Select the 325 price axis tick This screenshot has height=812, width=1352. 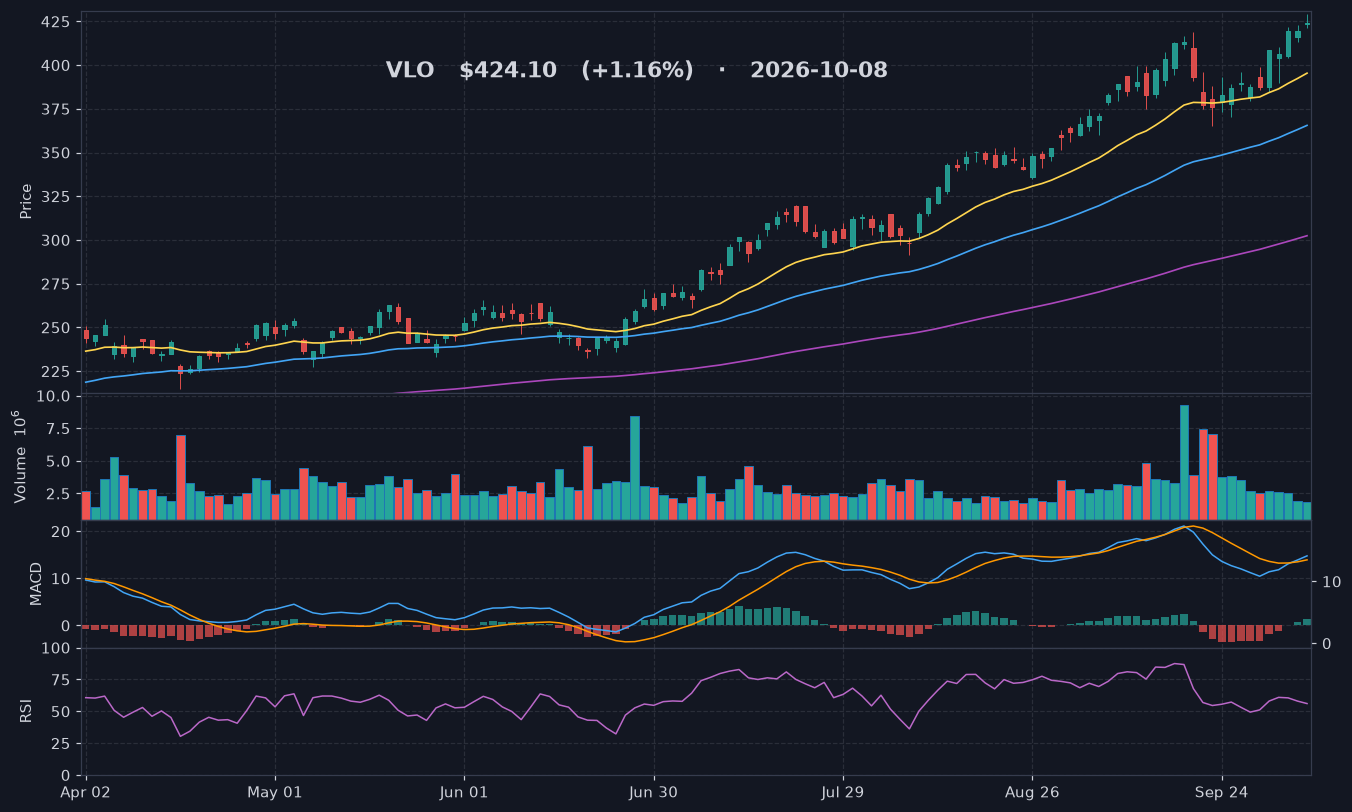(55, 197)
